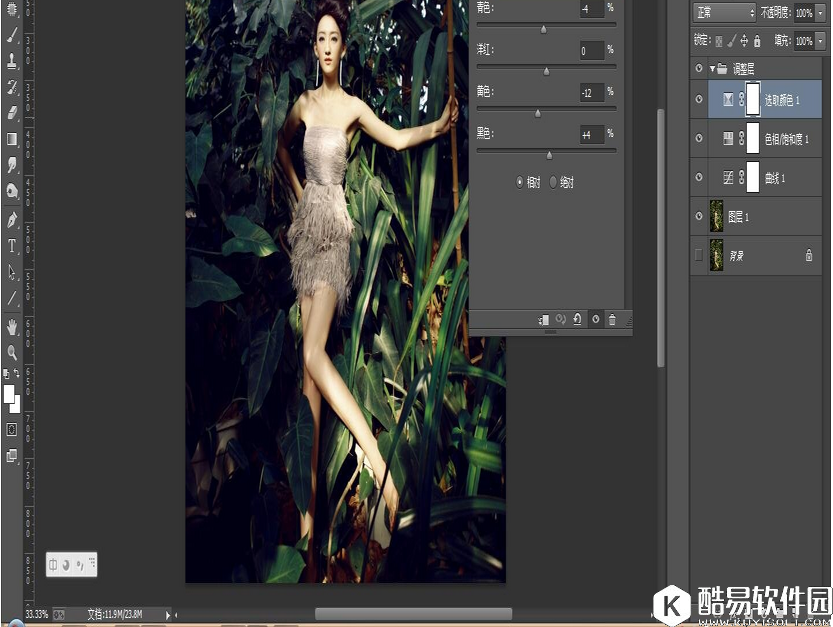This screenshot has height=627, width=833.
Task: Select the Hand tool
Action: coord(11,326)
